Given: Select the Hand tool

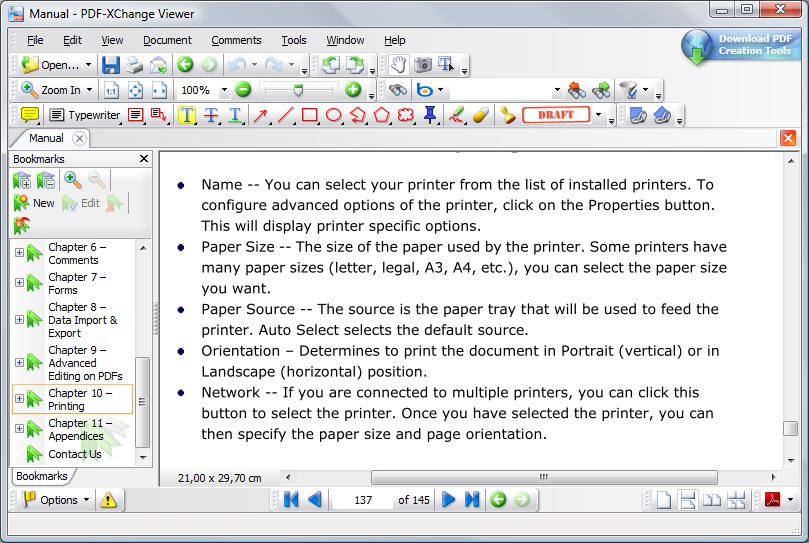Looking at the screenshot, I should click(x=398, y=65).
